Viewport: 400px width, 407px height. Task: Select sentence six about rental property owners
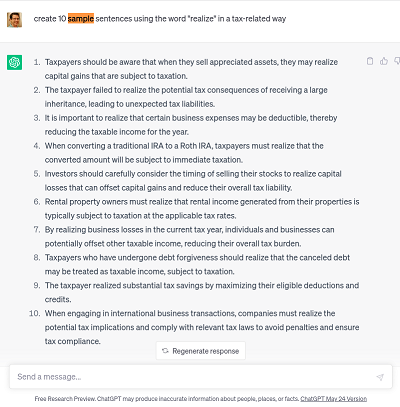click(x=202, y=209)
